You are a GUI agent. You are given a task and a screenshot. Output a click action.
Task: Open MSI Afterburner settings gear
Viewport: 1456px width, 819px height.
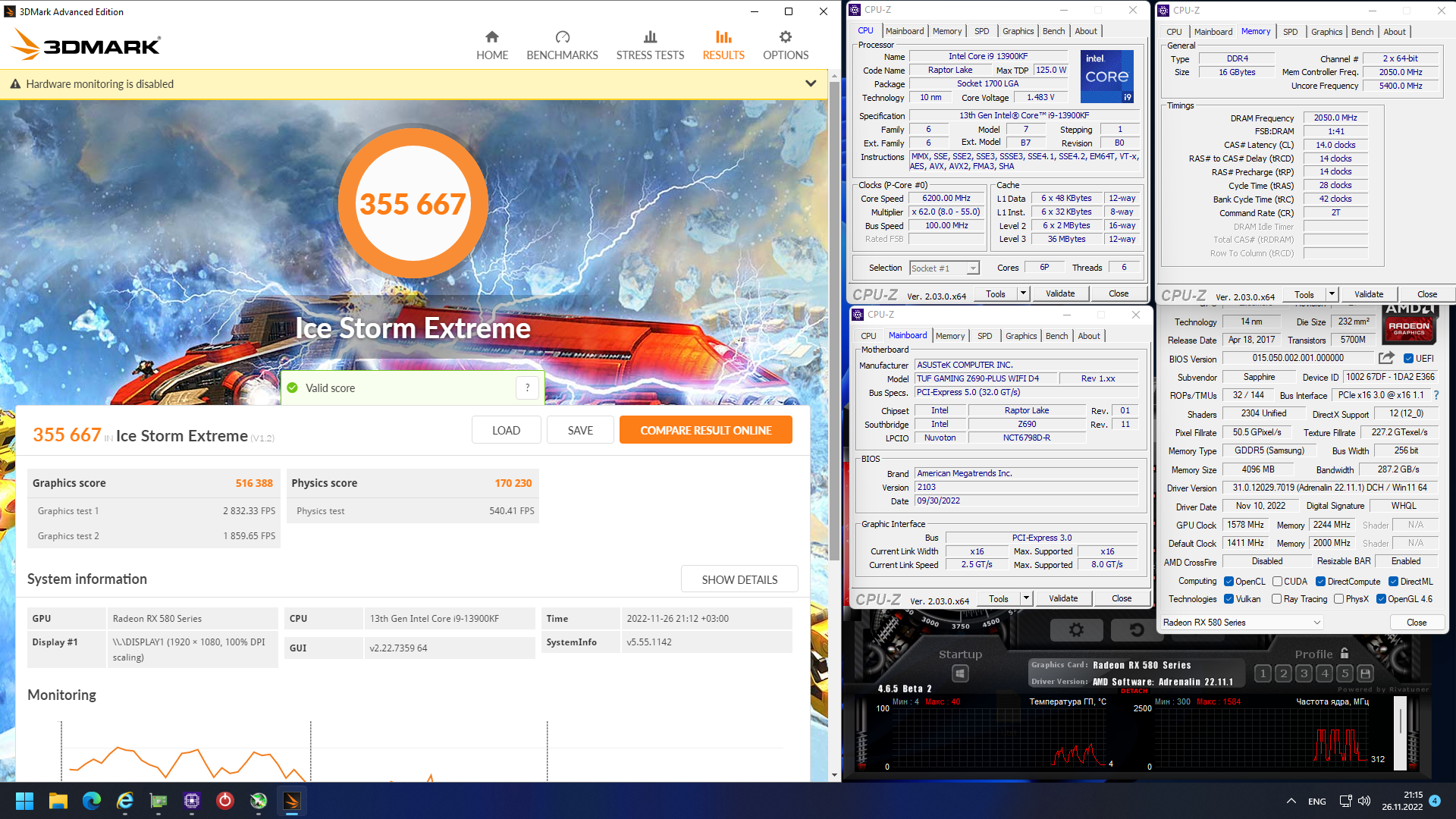point(1076,629)
